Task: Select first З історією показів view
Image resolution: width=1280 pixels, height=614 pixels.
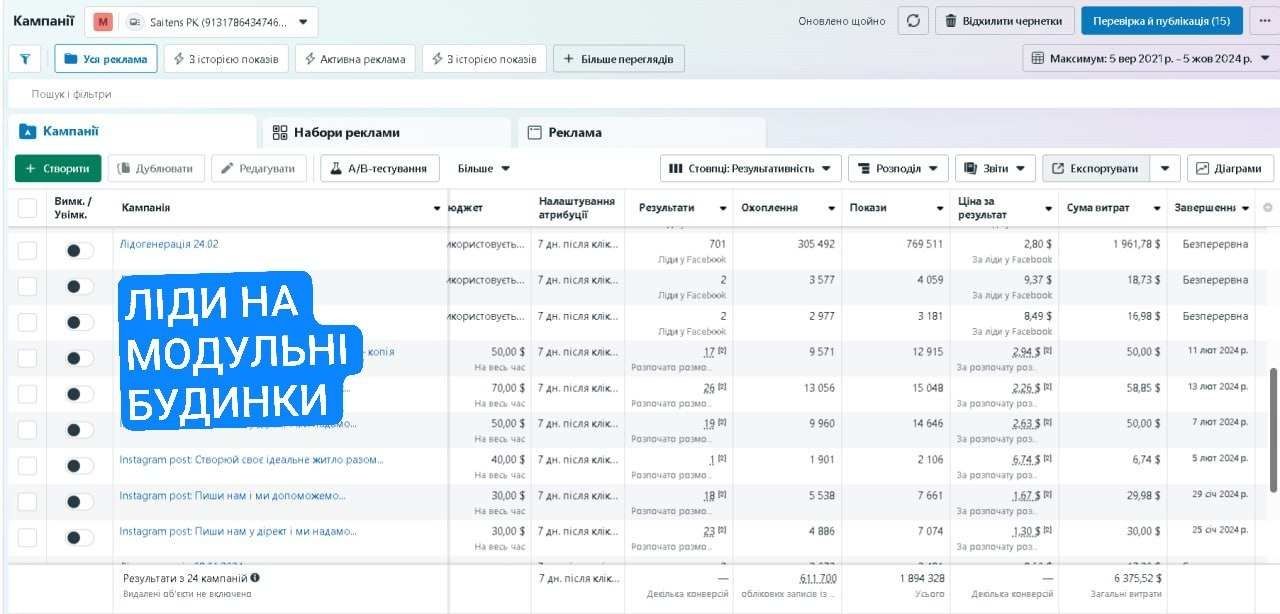Action: pos(227,59)
